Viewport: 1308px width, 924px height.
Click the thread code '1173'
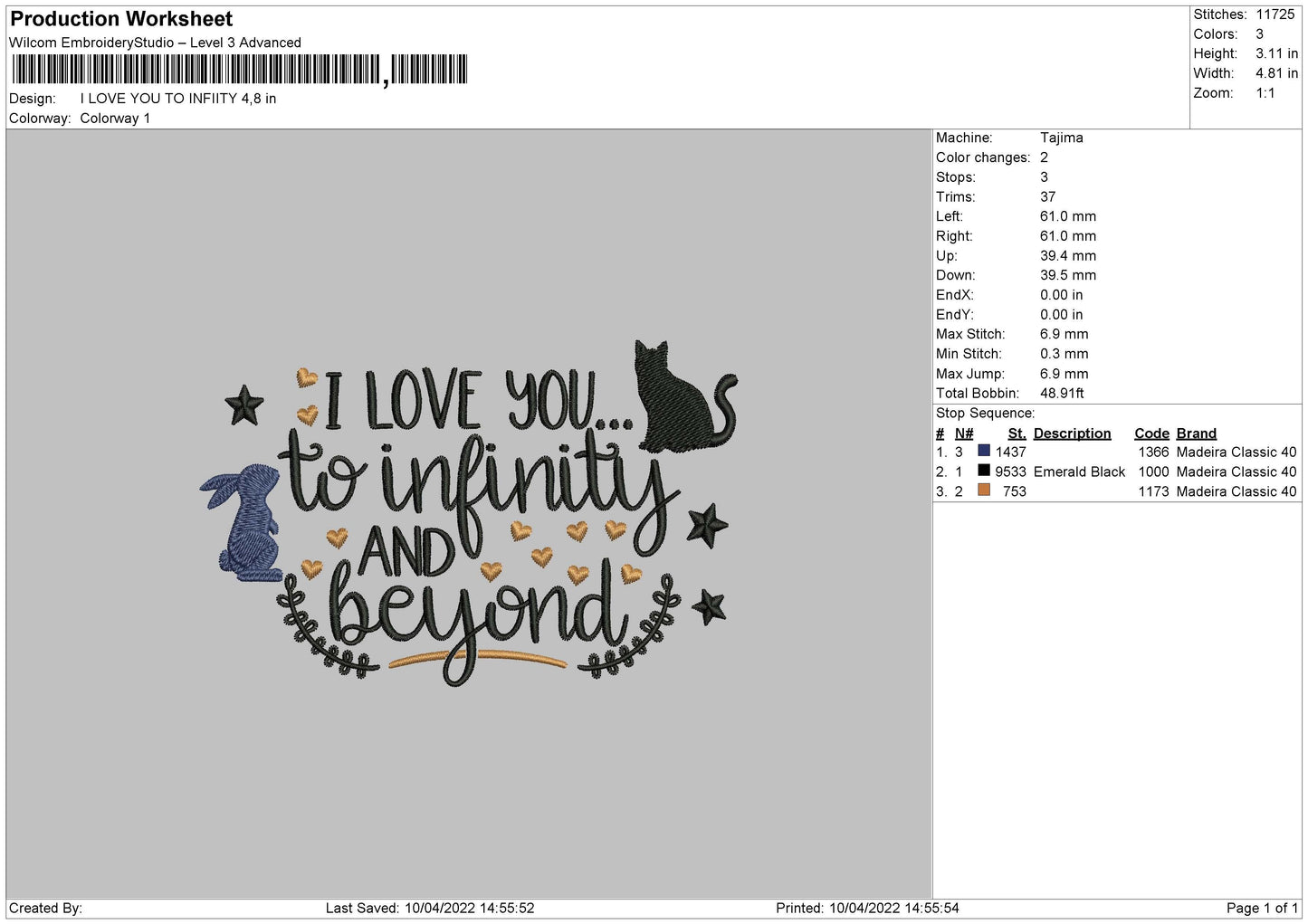(1154, 491)
